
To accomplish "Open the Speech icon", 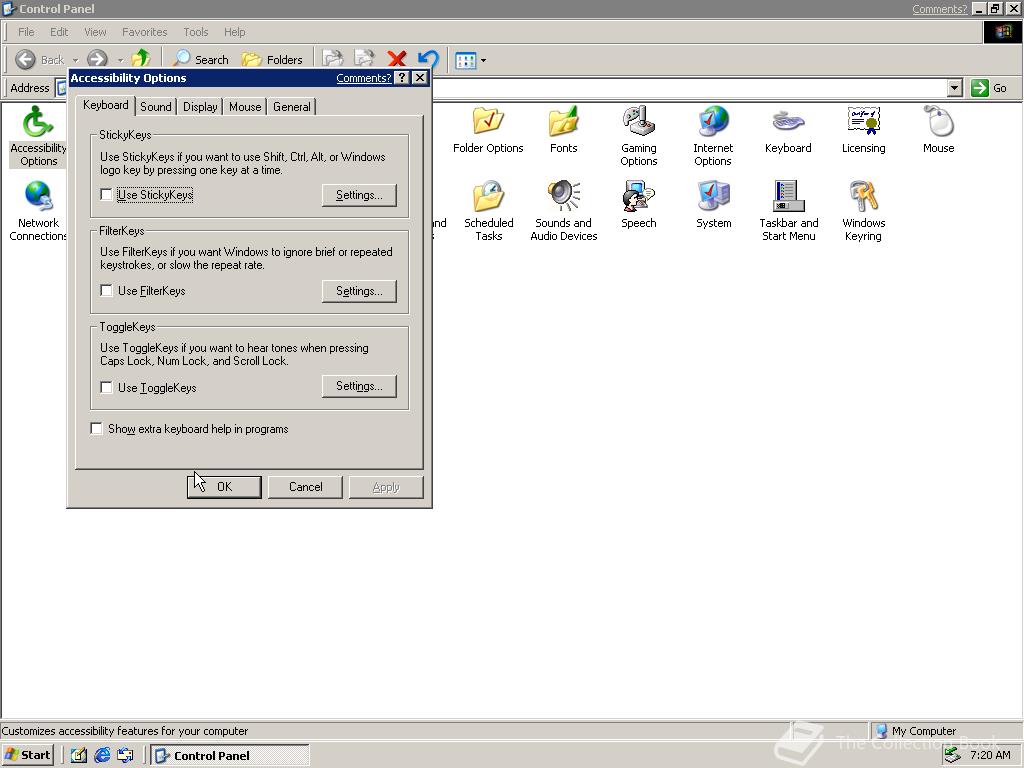I will point(638,205).
